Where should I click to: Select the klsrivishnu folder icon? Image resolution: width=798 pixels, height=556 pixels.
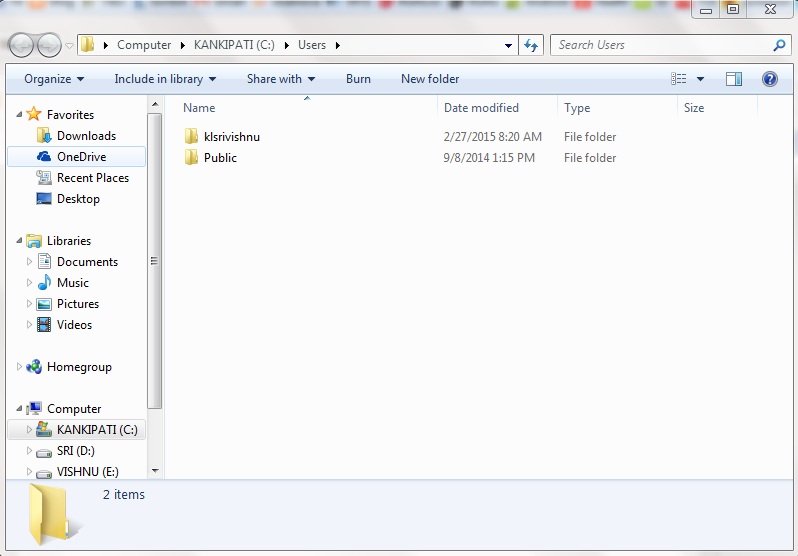coord(191,136)
